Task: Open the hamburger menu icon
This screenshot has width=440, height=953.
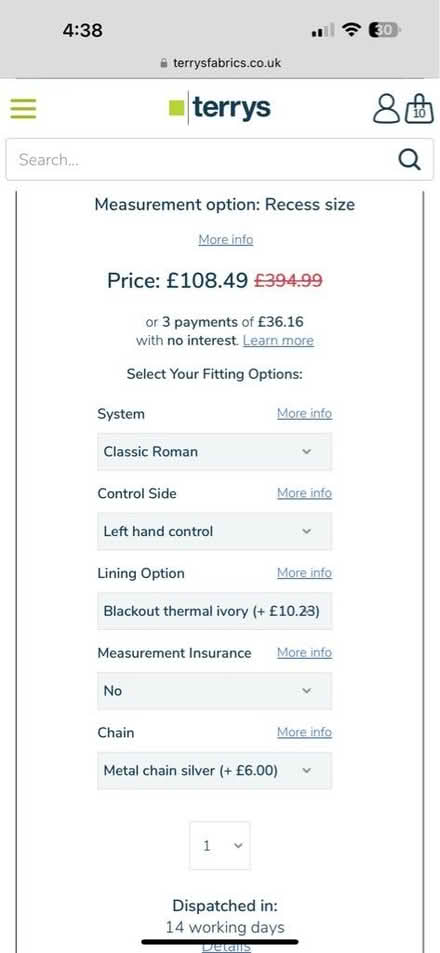Action: tap(23, 109)
